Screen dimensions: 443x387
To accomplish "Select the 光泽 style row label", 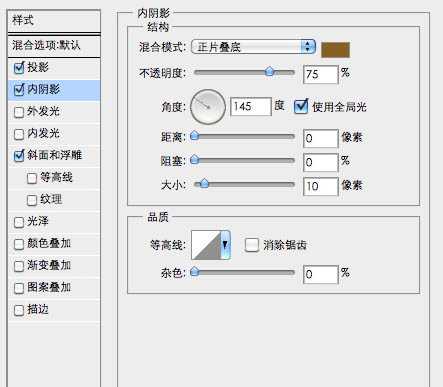I will pyautogui.click(x=38, y=222).
